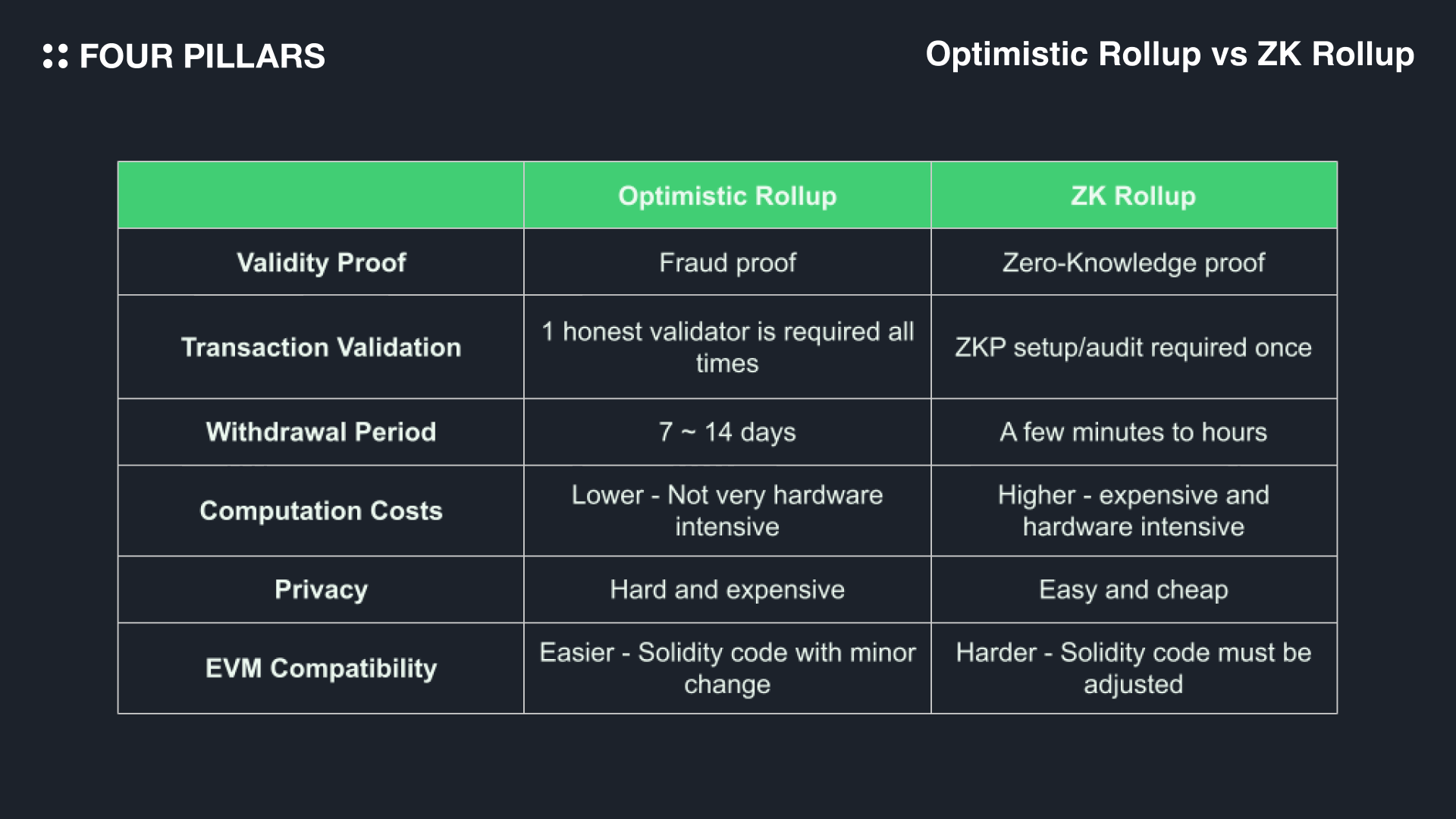Select the 'Zero-Knowledge proof' cell
This screenshot has width=1456, height=819.
pyautogui.click(x=1133, y=262)
